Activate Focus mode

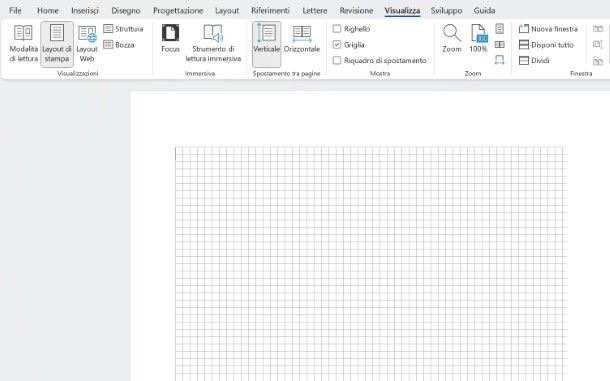(170, 38)
